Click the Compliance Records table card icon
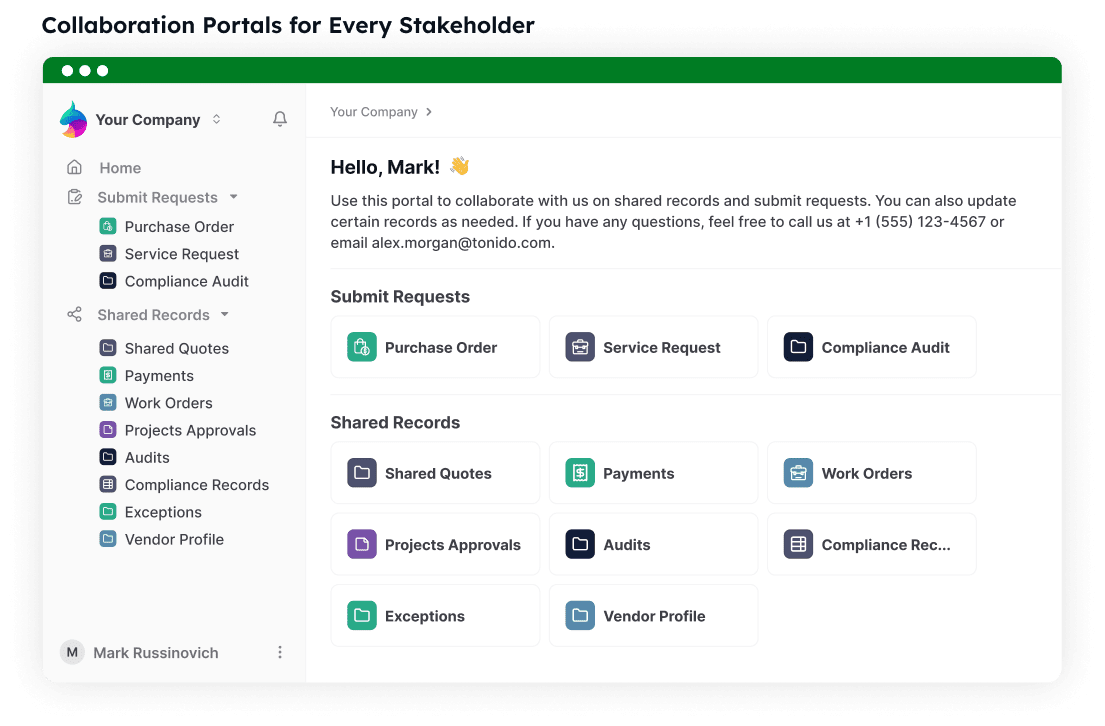Image resolution: width=1105 pixels, height=726 pixels. 798,545
